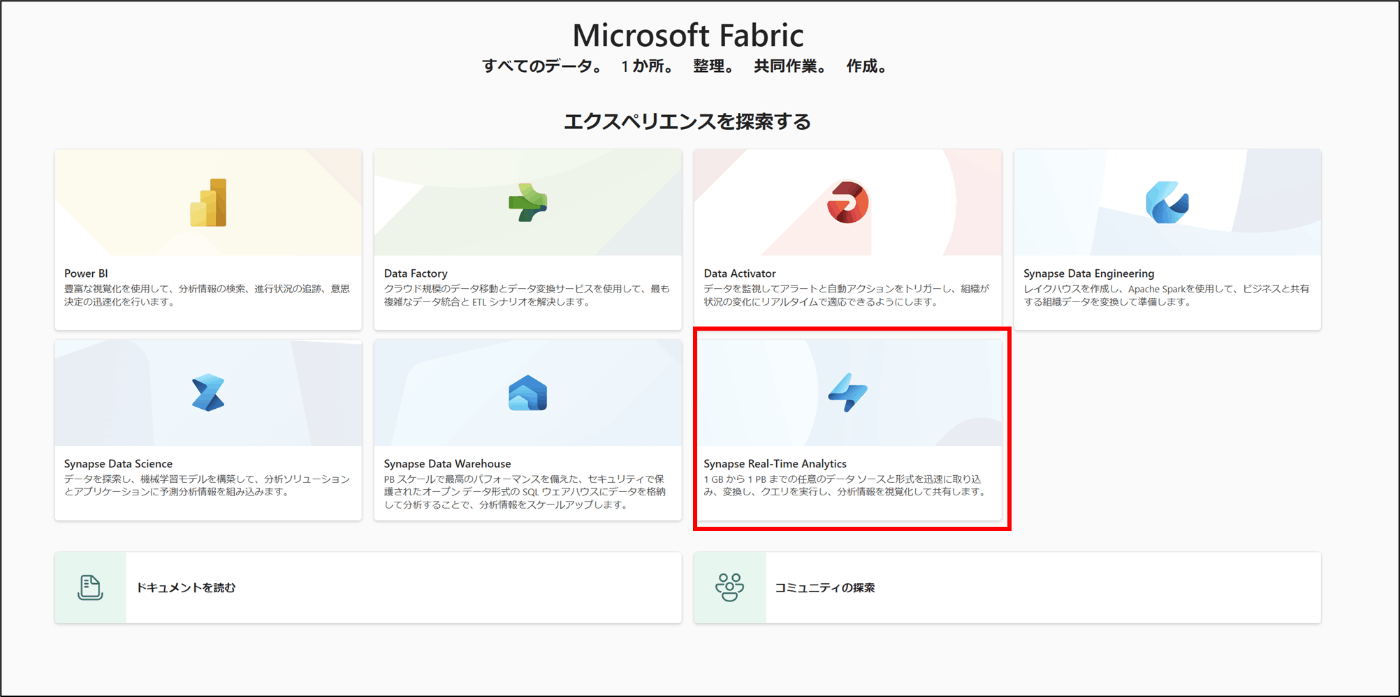
Task: Open the Synapse Data Warehouse title
Action: point(447,464)
